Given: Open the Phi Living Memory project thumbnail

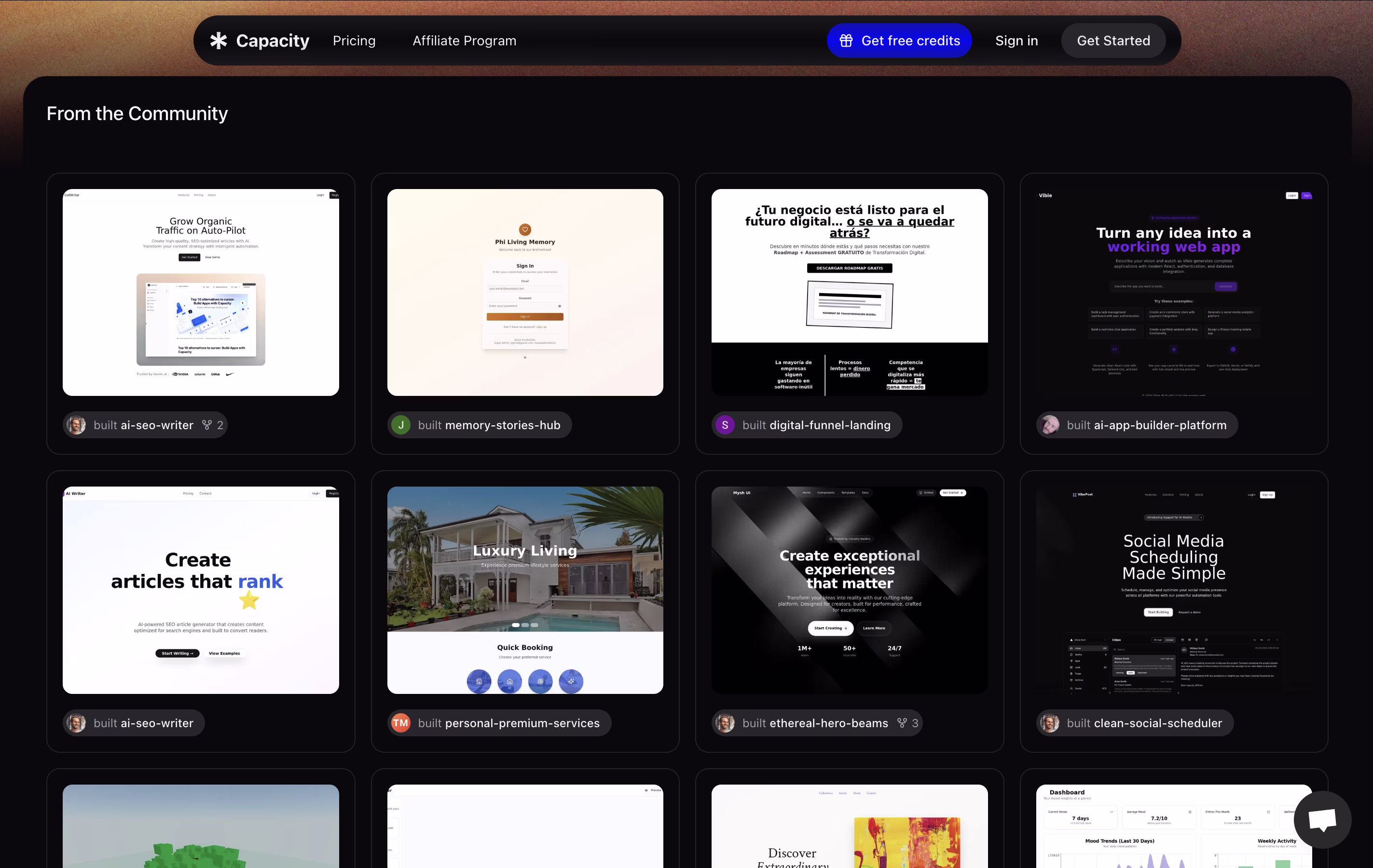Looking at the screenshot, I should click(524, 292).
